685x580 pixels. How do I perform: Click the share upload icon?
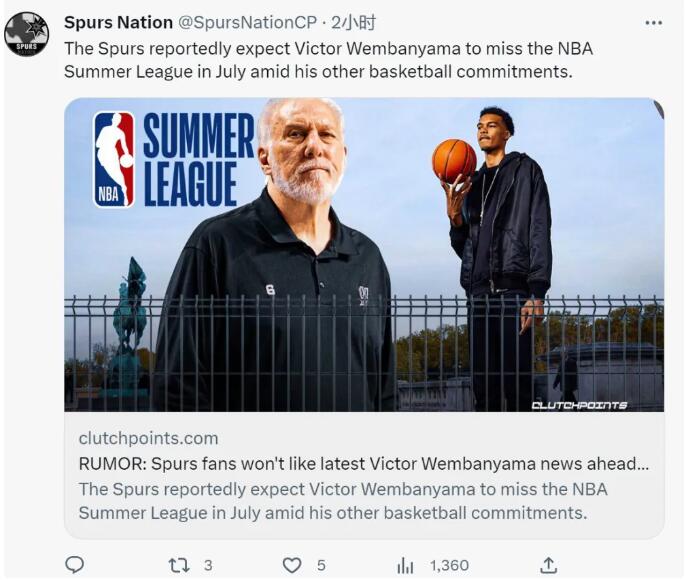pyautogui.click(x=548, y=565)
